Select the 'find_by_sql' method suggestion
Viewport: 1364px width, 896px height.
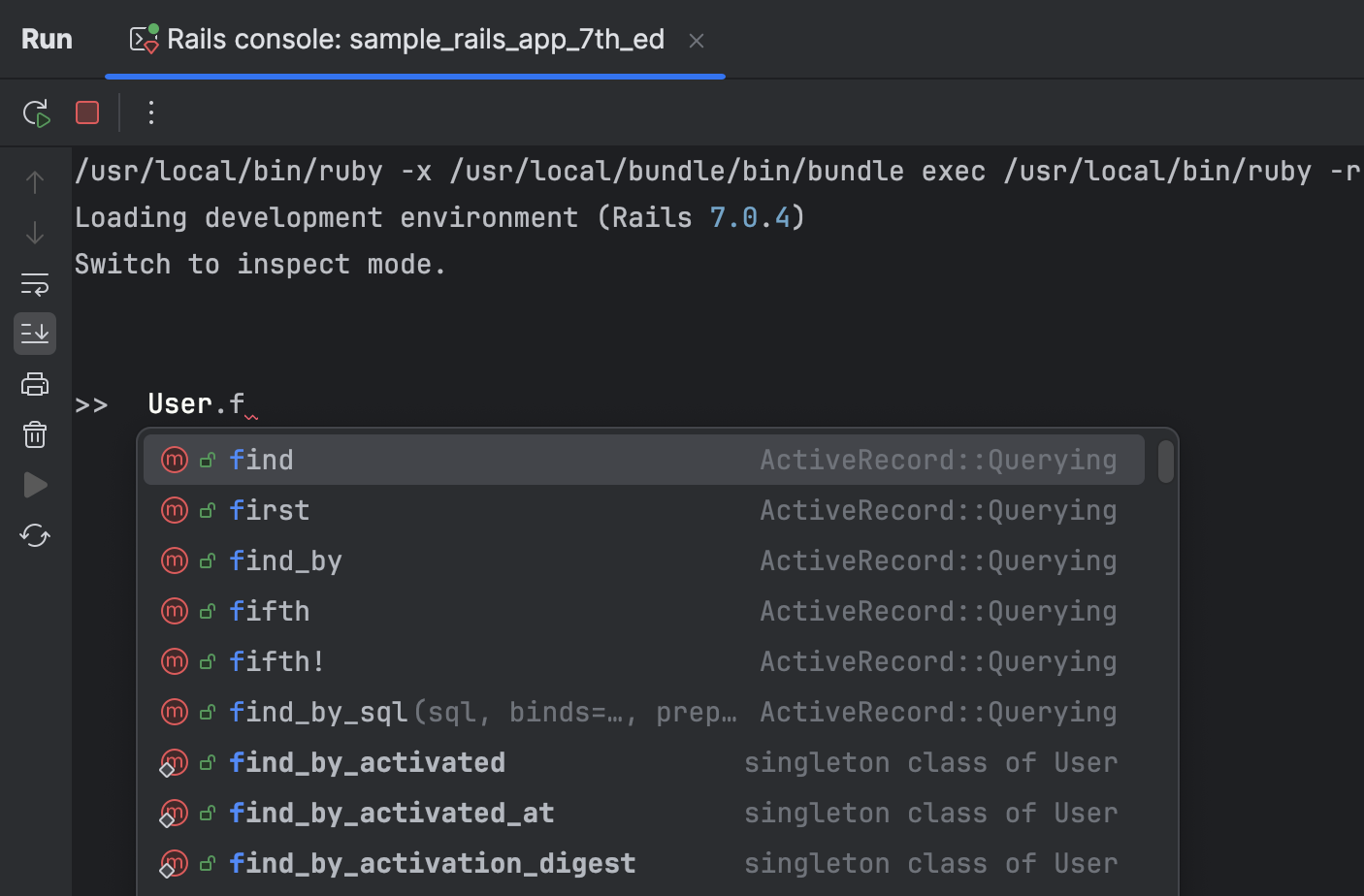click(x=318, y=712)
